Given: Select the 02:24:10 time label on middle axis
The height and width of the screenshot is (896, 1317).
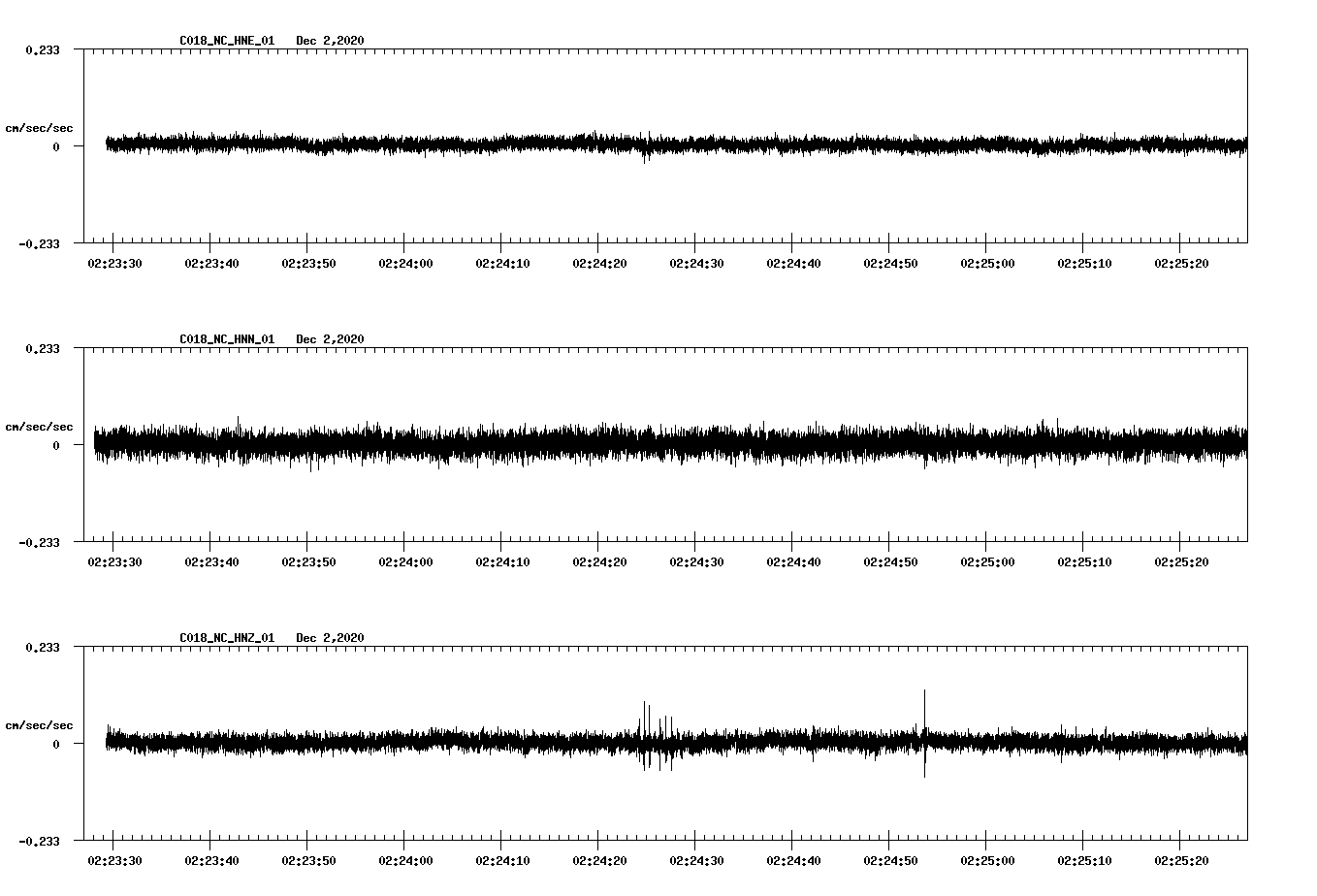Looking at the screenshot, I should click(502, 560).
